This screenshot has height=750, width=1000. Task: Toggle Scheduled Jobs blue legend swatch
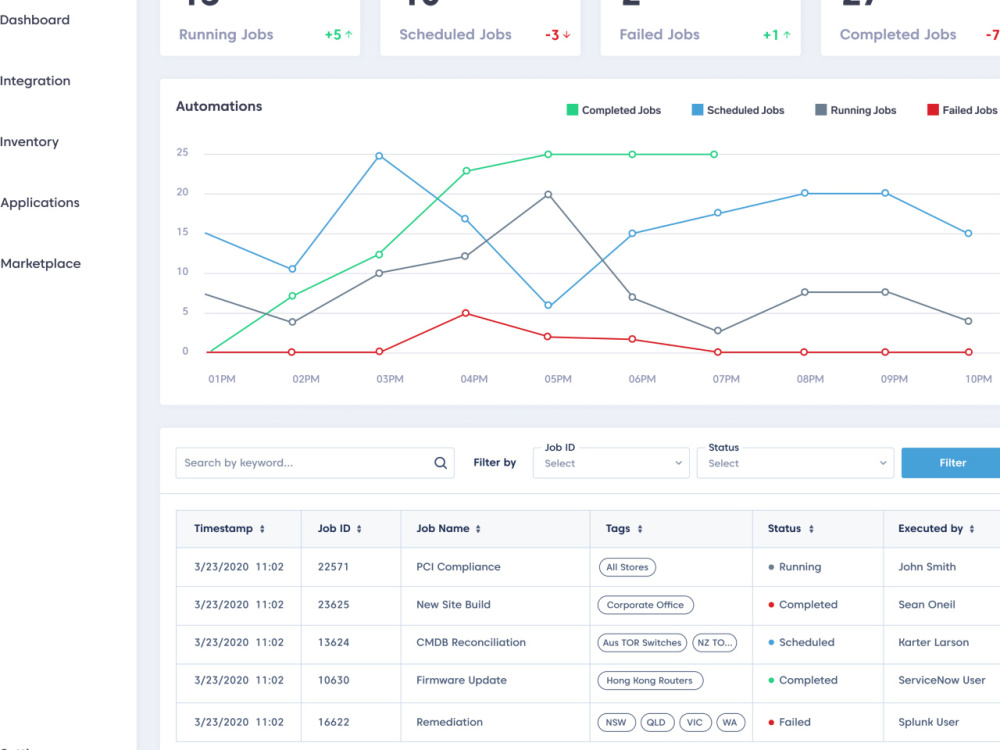(x=697, y=110)
